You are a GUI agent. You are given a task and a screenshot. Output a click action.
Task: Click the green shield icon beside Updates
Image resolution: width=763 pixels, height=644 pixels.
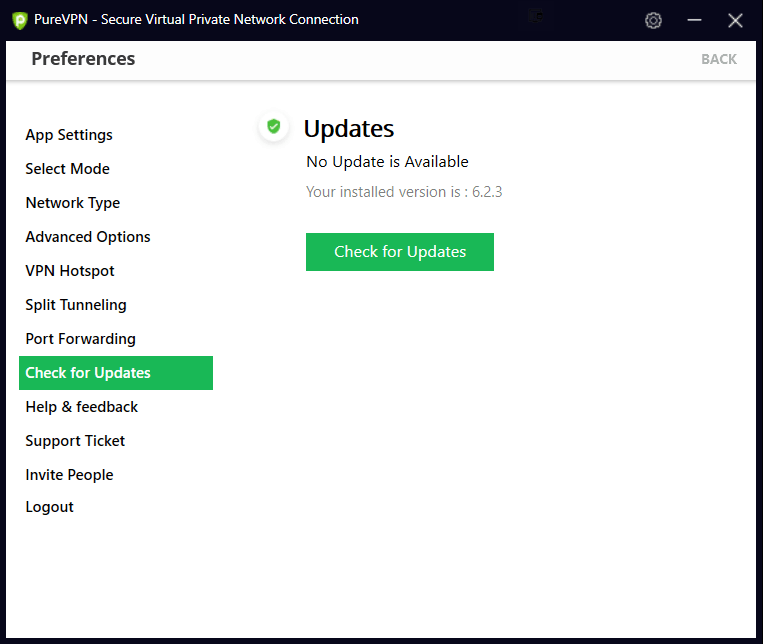click(273, 127)
